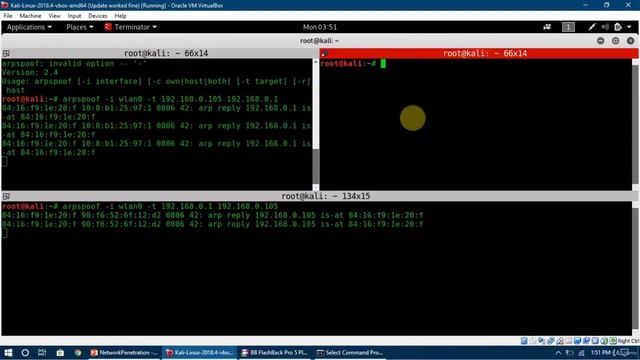Click group icon of red-titled terminal pane

(x=324, y=53)
